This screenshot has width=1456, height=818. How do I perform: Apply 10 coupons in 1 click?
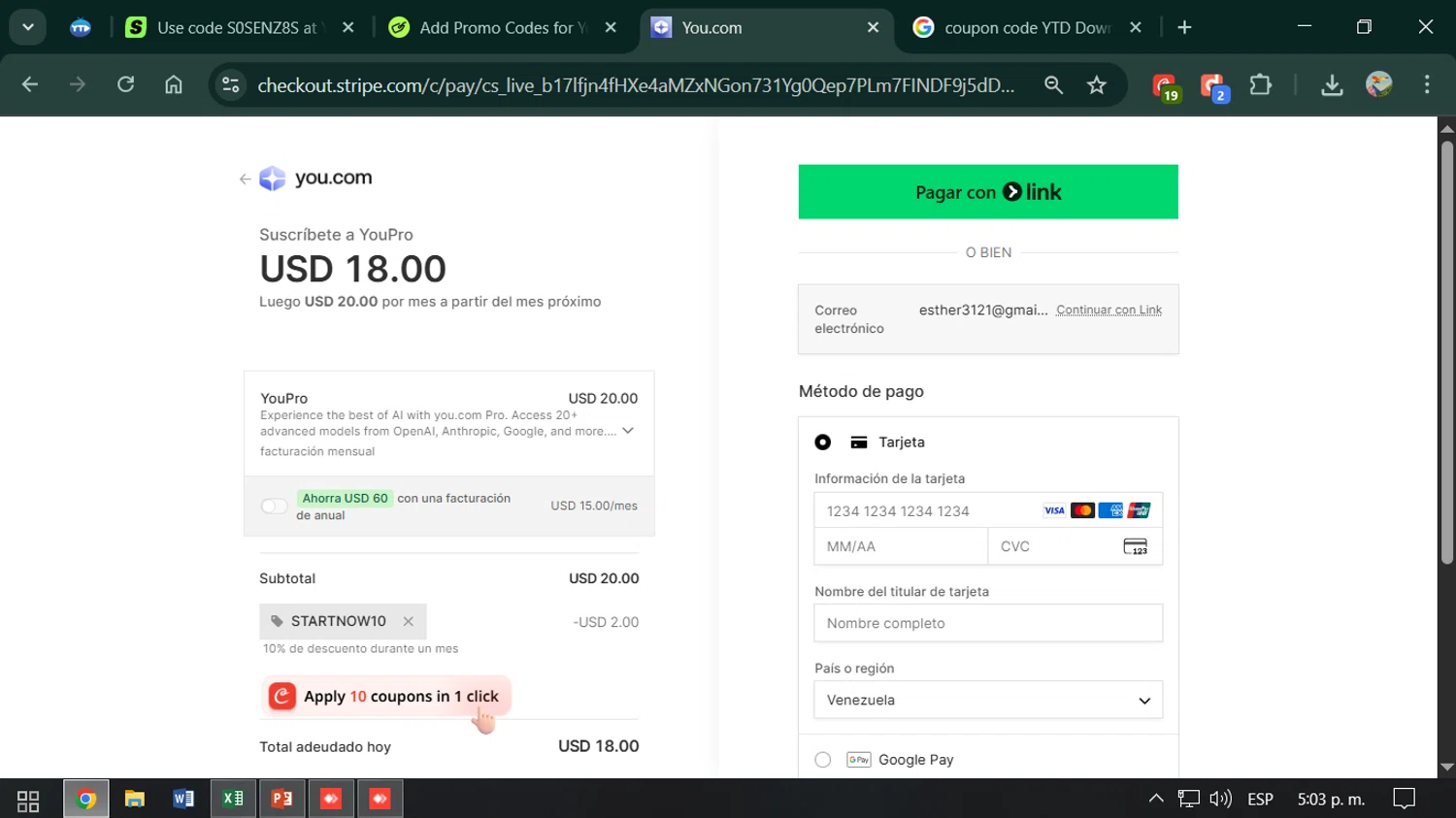click(385, 697)
